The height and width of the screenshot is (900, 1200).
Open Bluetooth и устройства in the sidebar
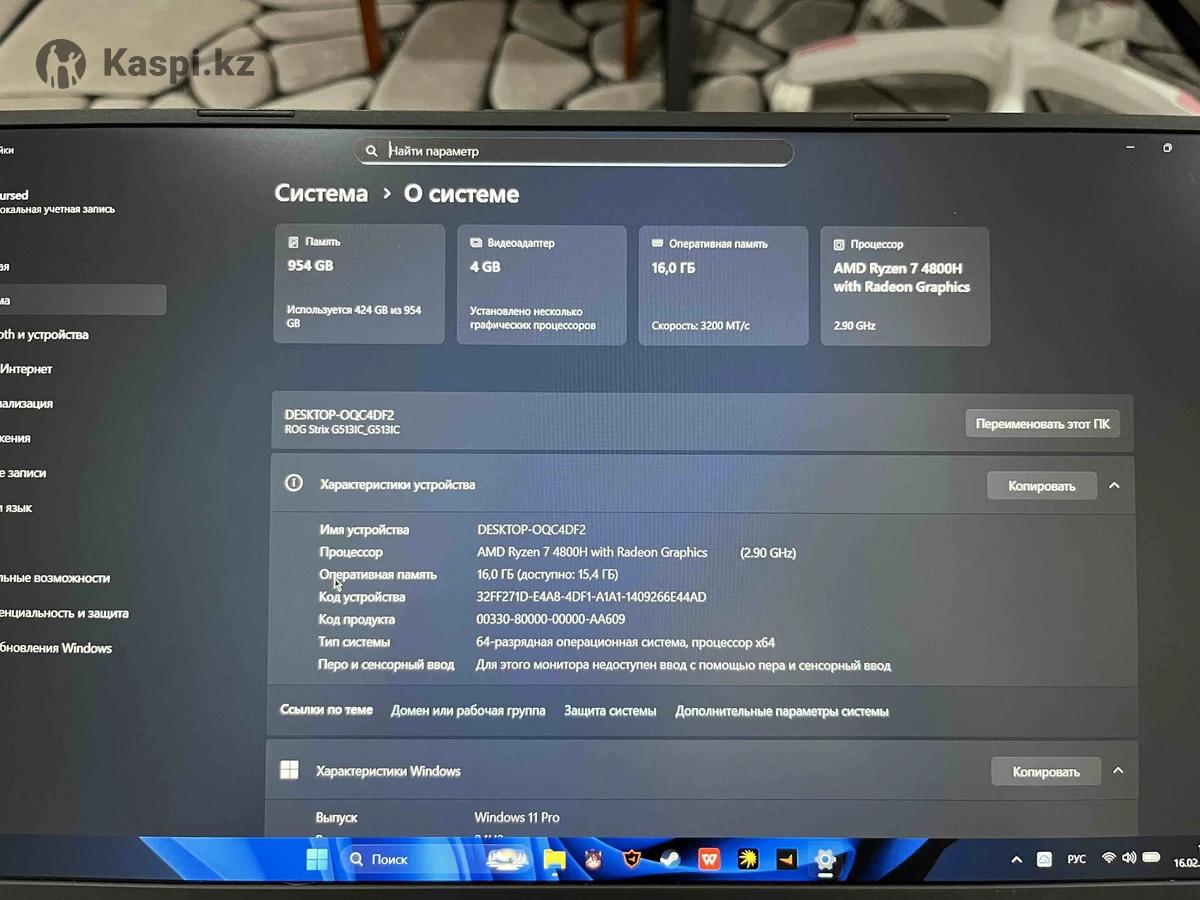(x=45, y=335)
